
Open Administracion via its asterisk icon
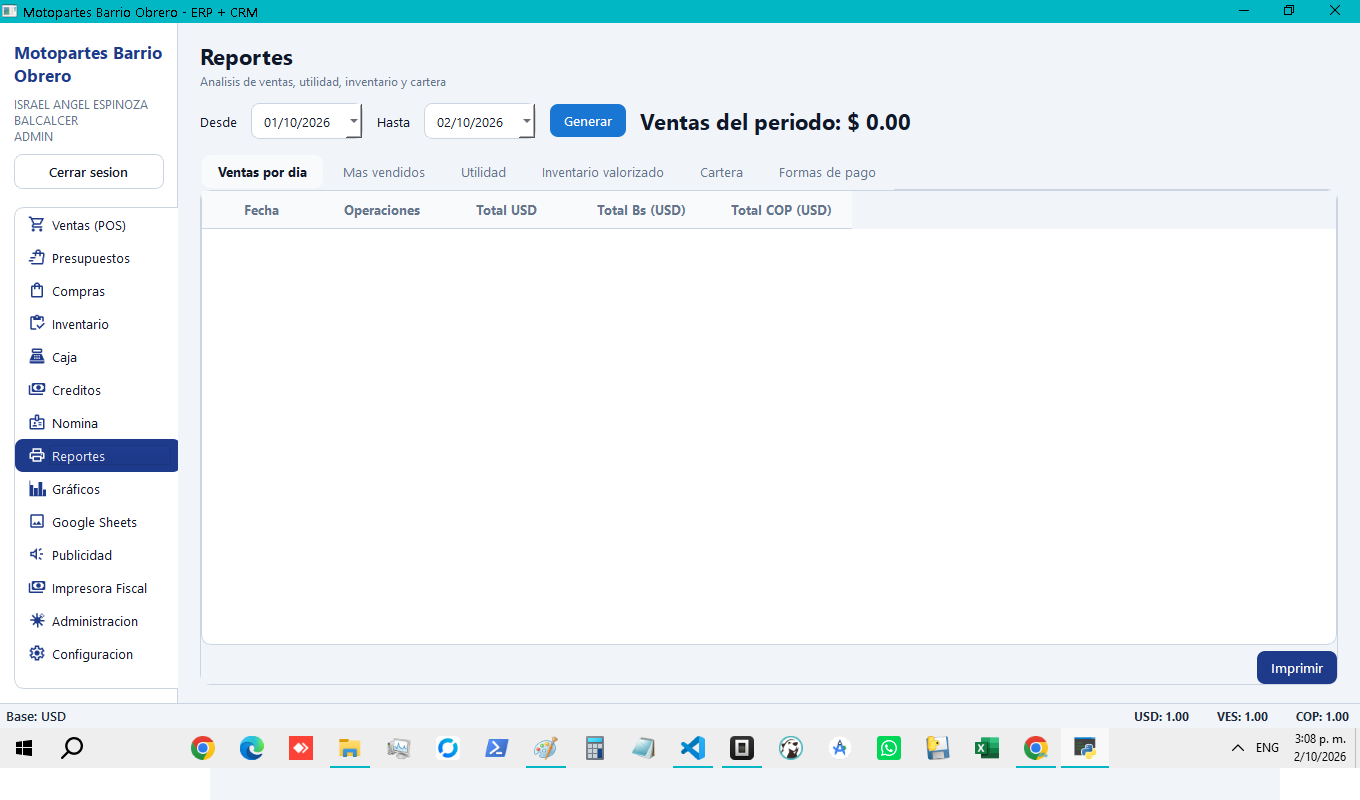pyautogui.click(x=37, y=621)
